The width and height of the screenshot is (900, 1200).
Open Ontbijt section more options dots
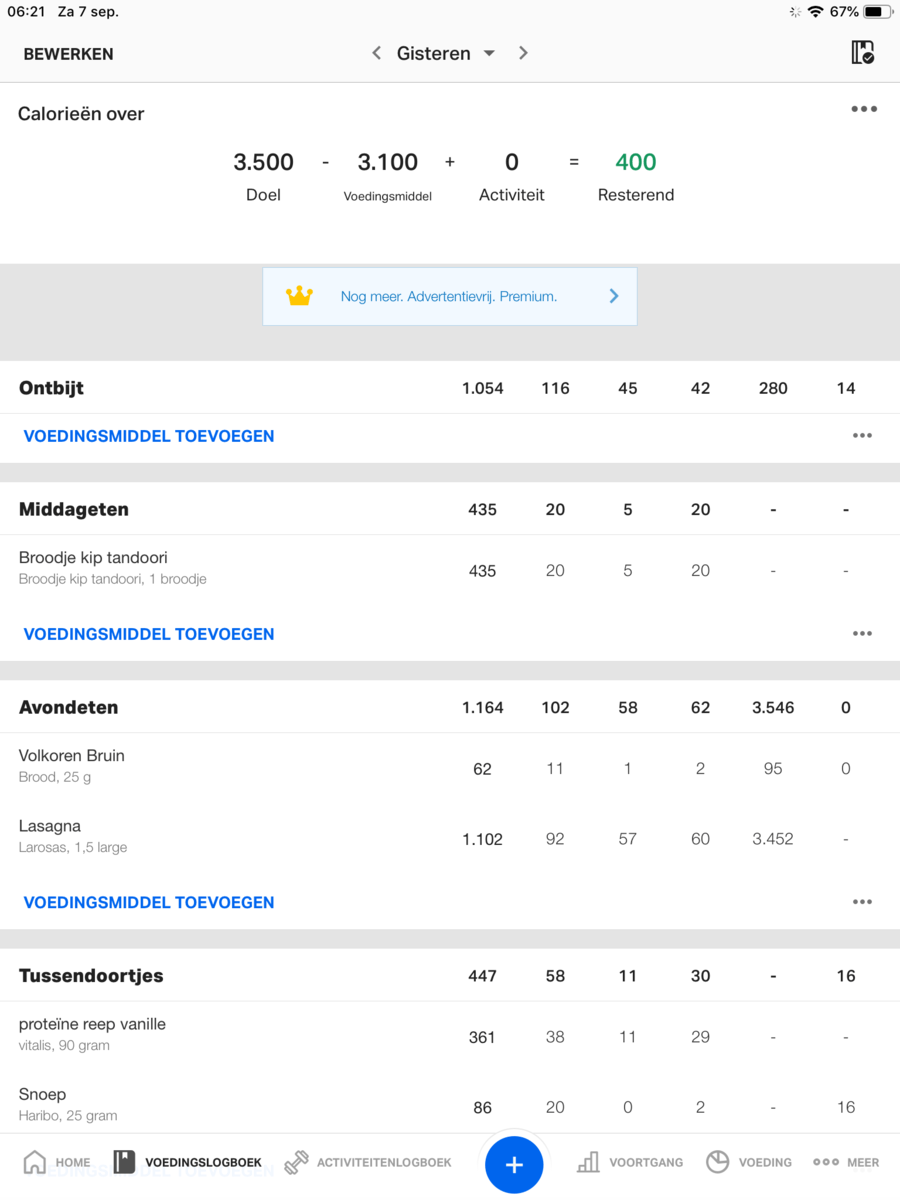click(x=862, y=436)
